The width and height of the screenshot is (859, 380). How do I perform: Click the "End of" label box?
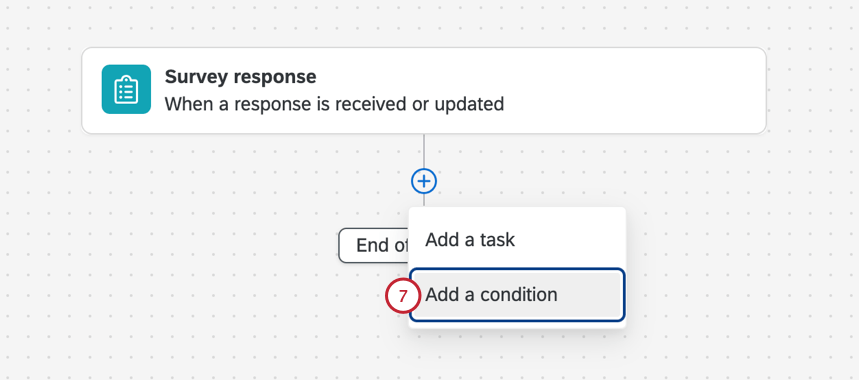pyautogui.click(x=374, y=245)
